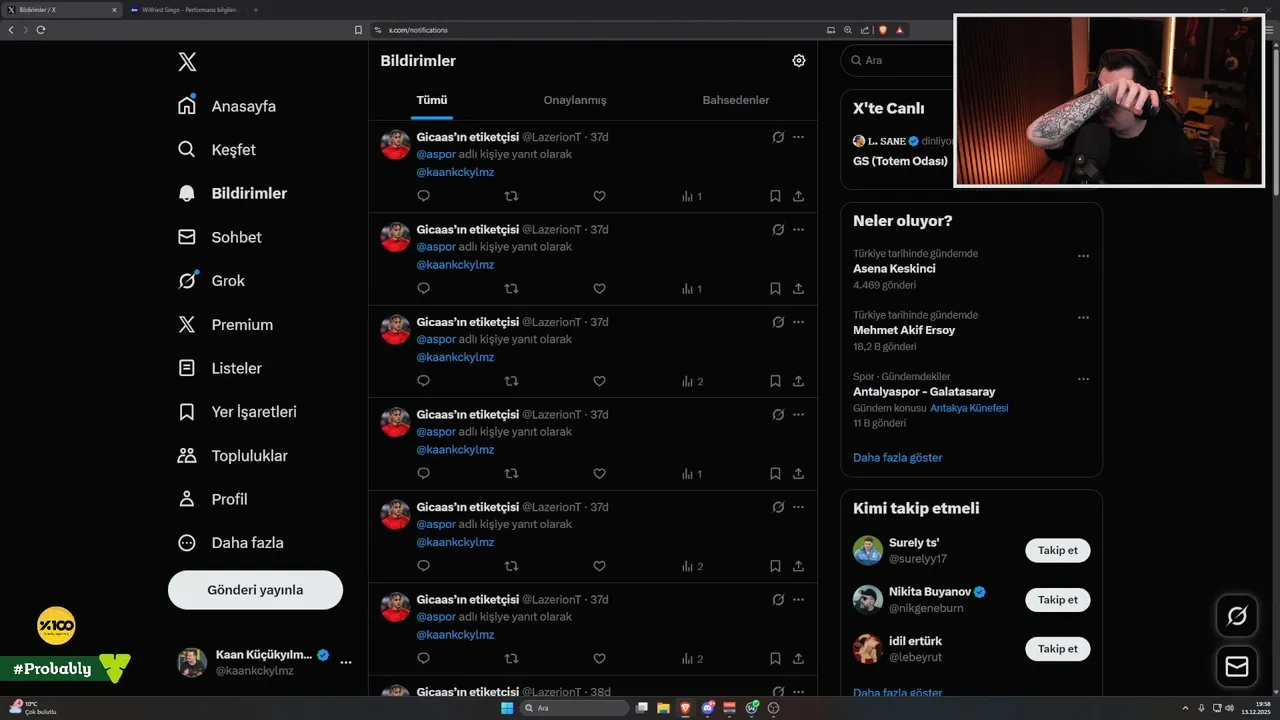Switch to the Tümü tab
This screenshot has height=720, width=1280.
click(x=432, y=100)
